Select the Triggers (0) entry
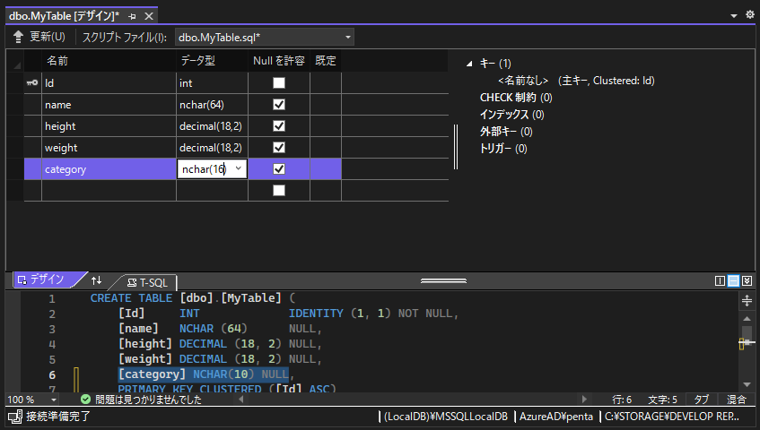This screenshot has width=760, height=430. [504, 148]
